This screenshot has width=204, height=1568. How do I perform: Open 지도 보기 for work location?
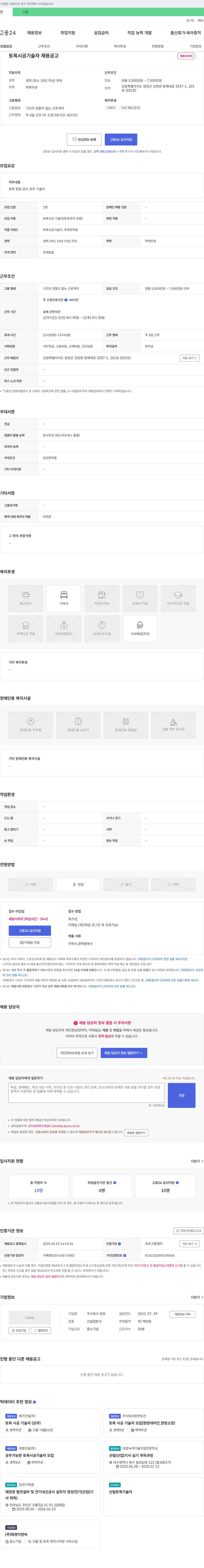[x=189, y=358]
